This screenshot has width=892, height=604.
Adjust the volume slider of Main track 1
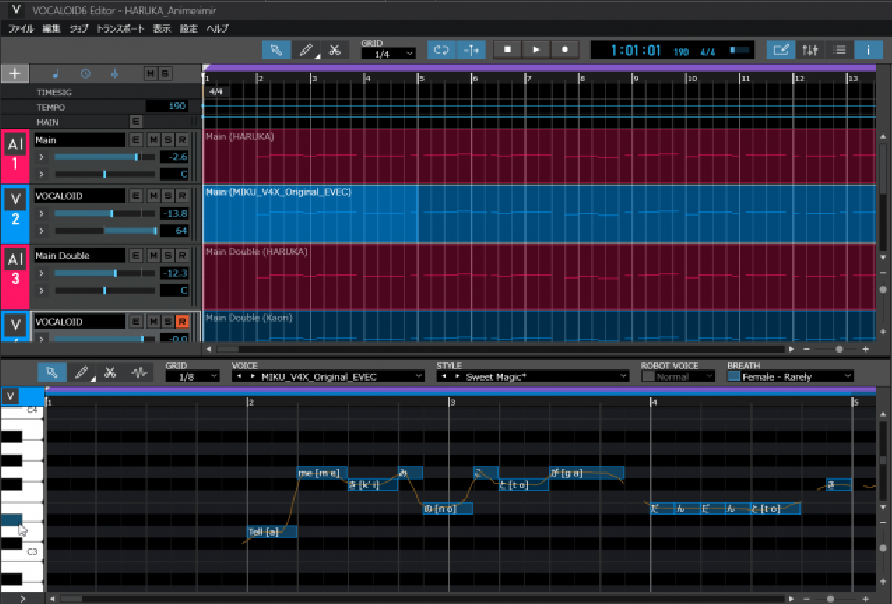coord(105,157)
